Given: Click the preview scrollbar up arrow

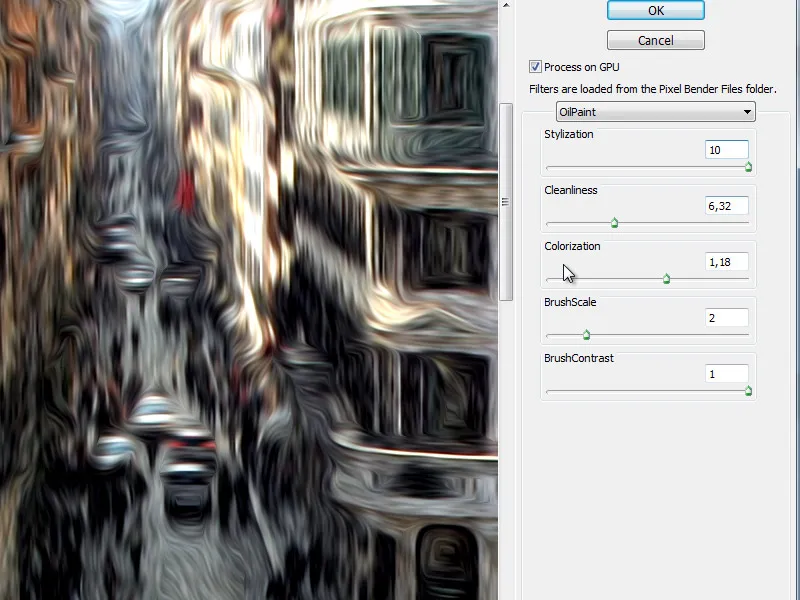Looking at the screenshot, I should pyautogui.click(x=506, y=6).
